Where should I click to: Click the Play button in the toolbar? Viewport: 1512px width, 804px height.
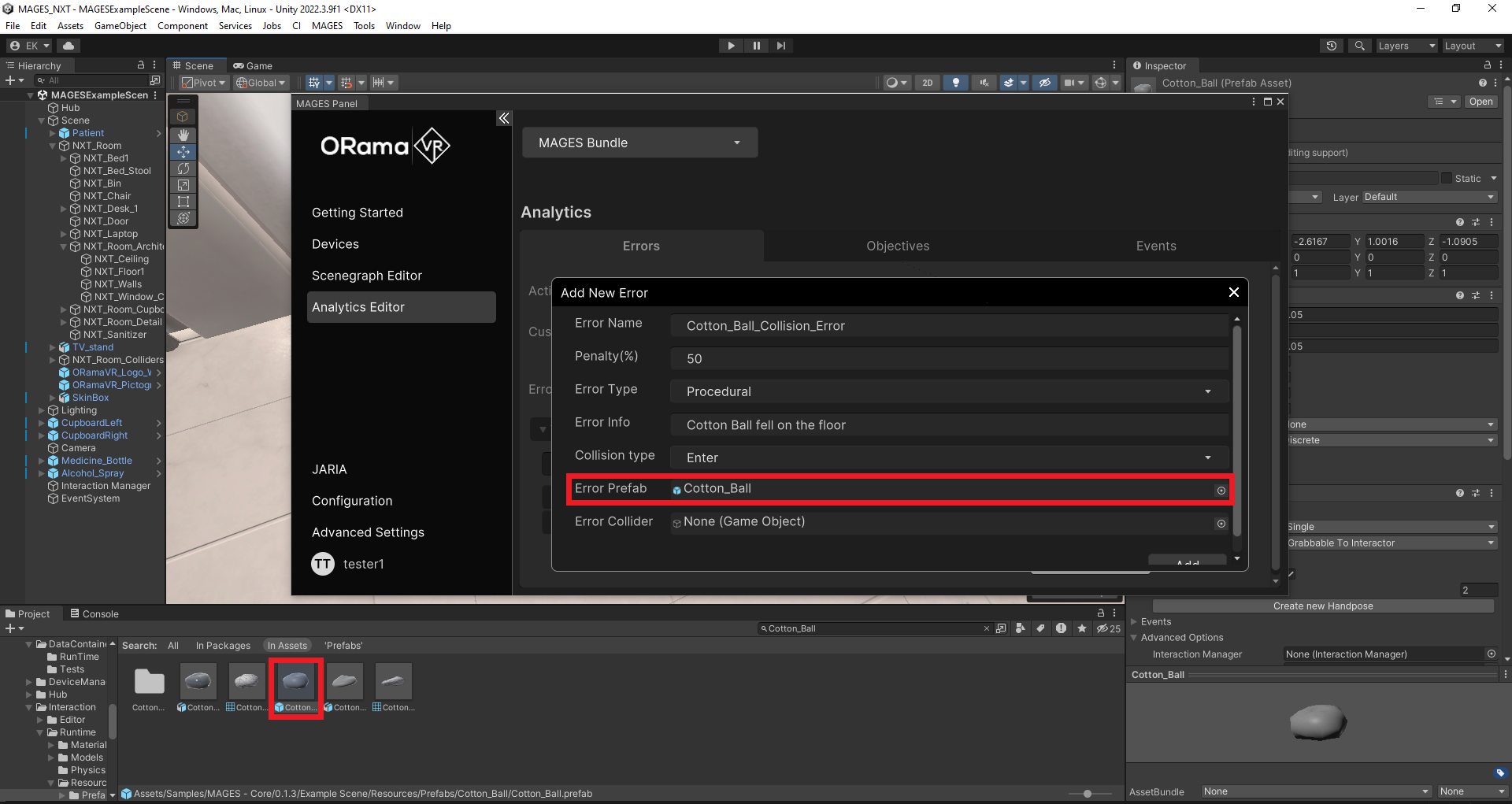tap(731, 46)
